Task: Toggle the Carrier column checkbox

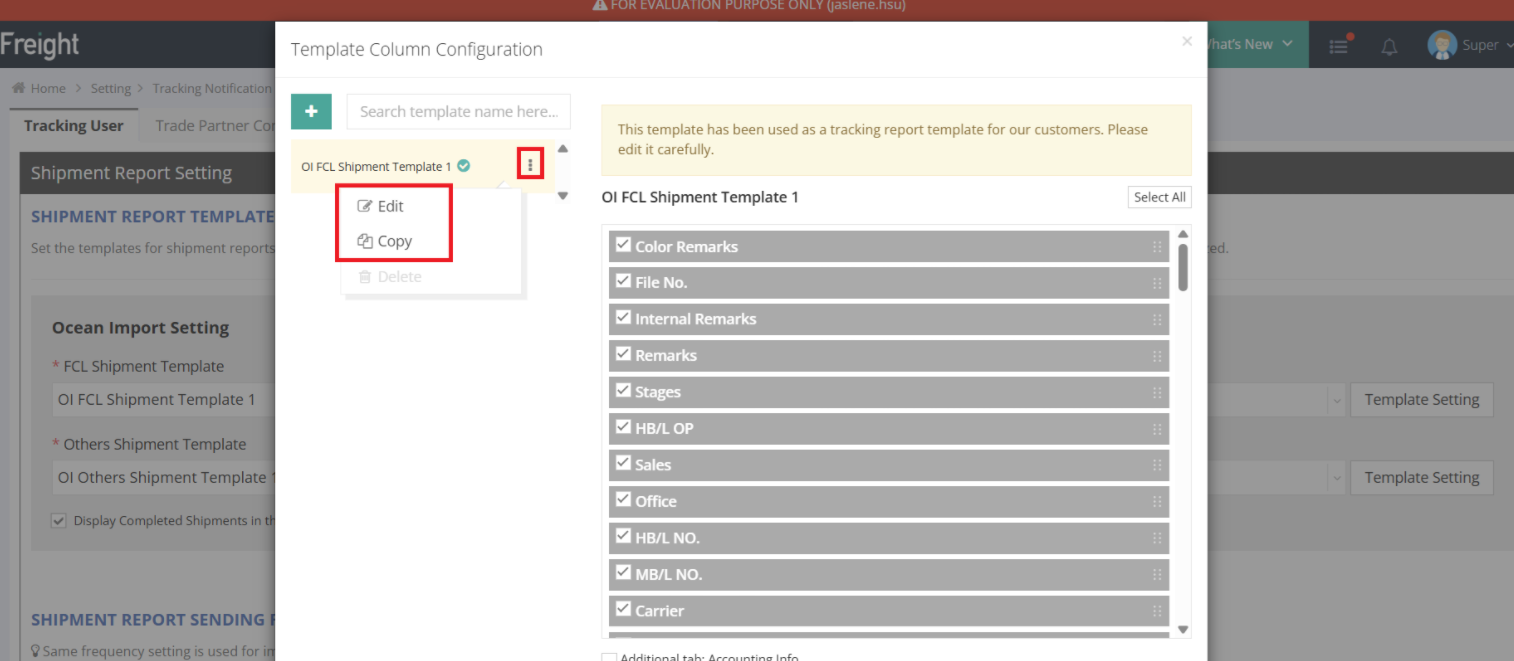Action: pyautogui.click(x=623, y=609)
